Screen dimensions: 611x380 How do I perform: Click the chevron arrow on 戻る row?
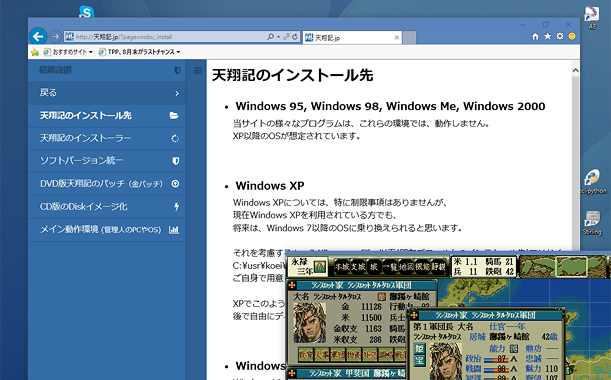(x=177, y=93)
